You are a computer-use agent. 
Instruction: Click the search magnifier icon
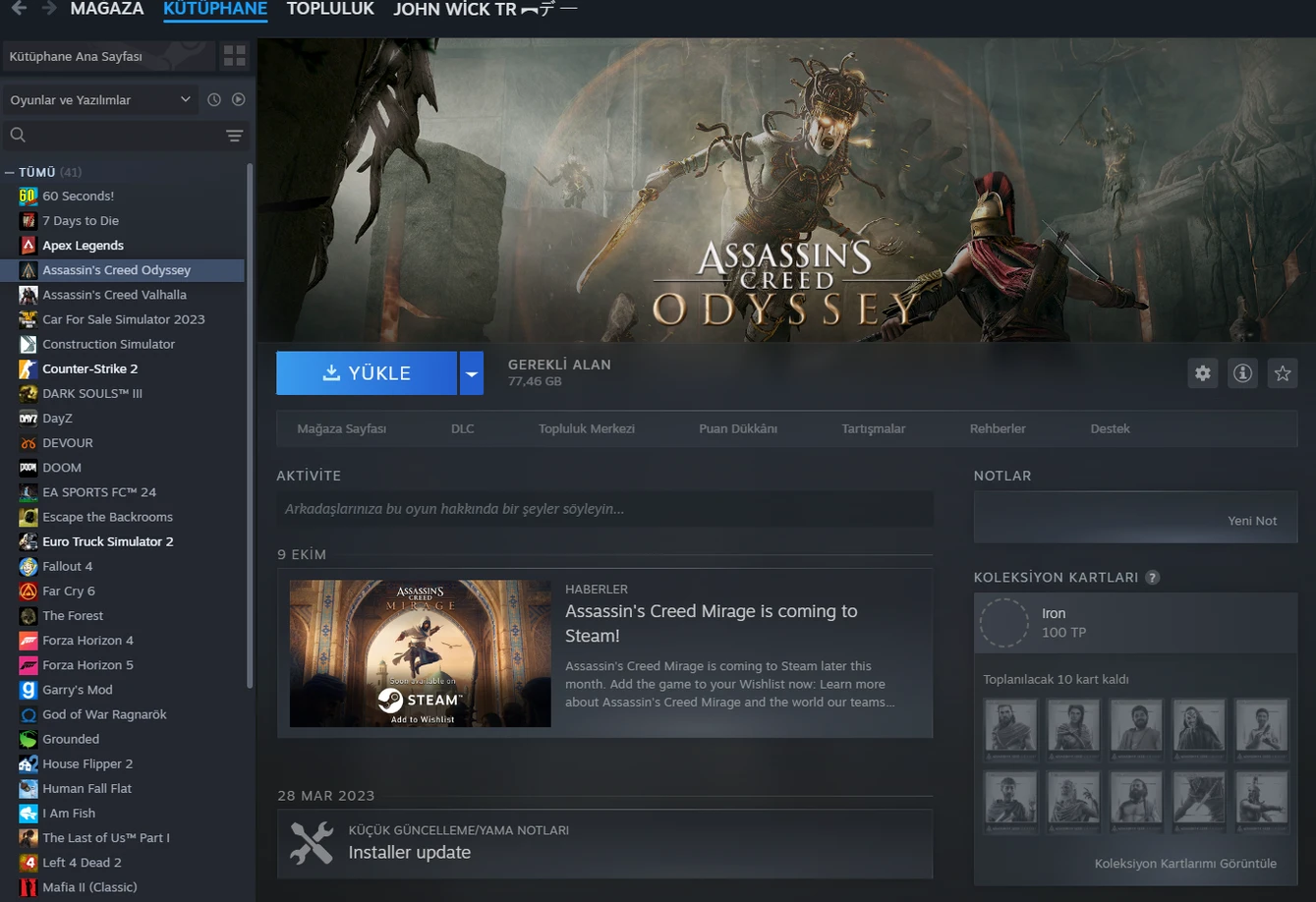point(18,135)
